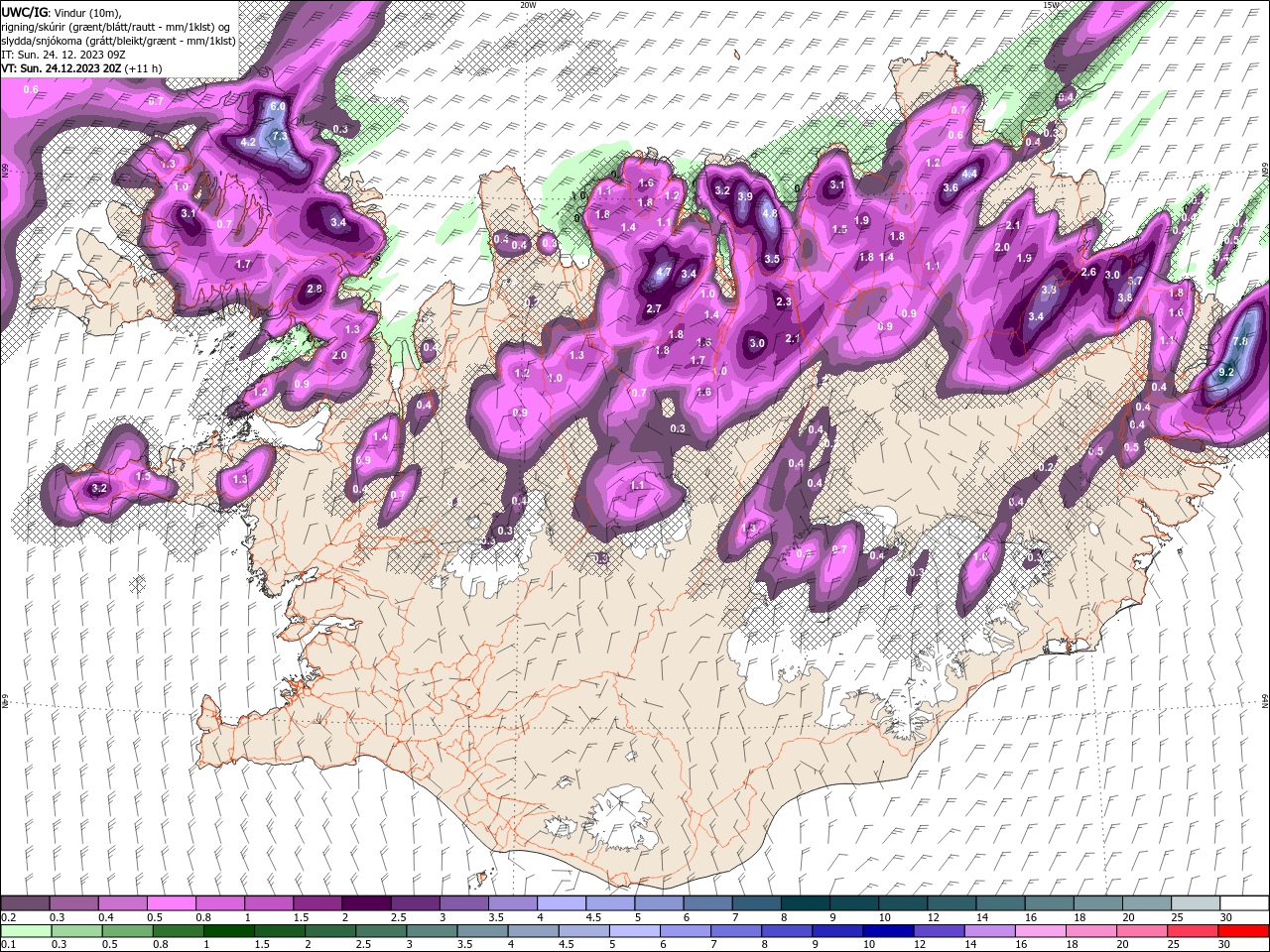Pick the snow scale swatch for 20–25
Viewport: 1270px width, 952px height.
point(1146,903)
